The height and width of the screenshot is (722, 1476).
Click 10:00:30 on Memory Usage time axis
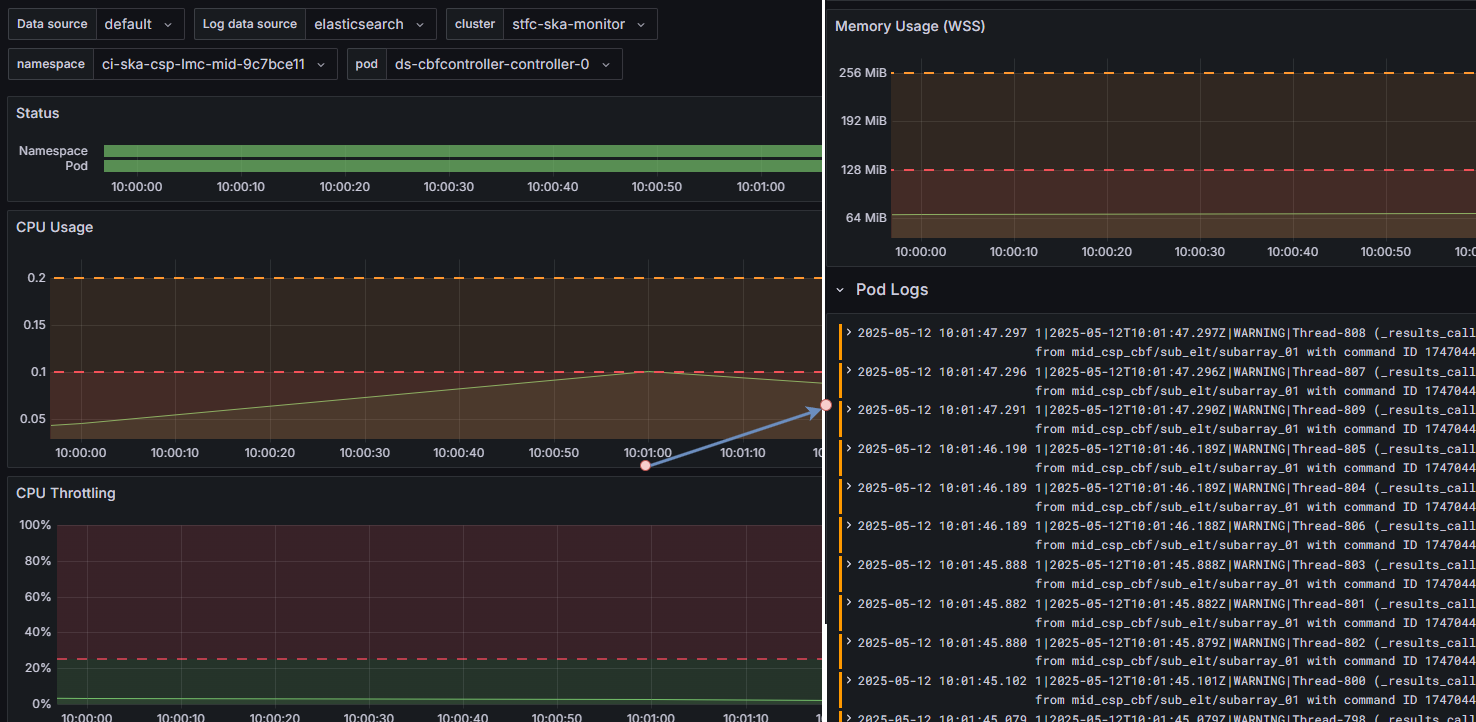1200,252
